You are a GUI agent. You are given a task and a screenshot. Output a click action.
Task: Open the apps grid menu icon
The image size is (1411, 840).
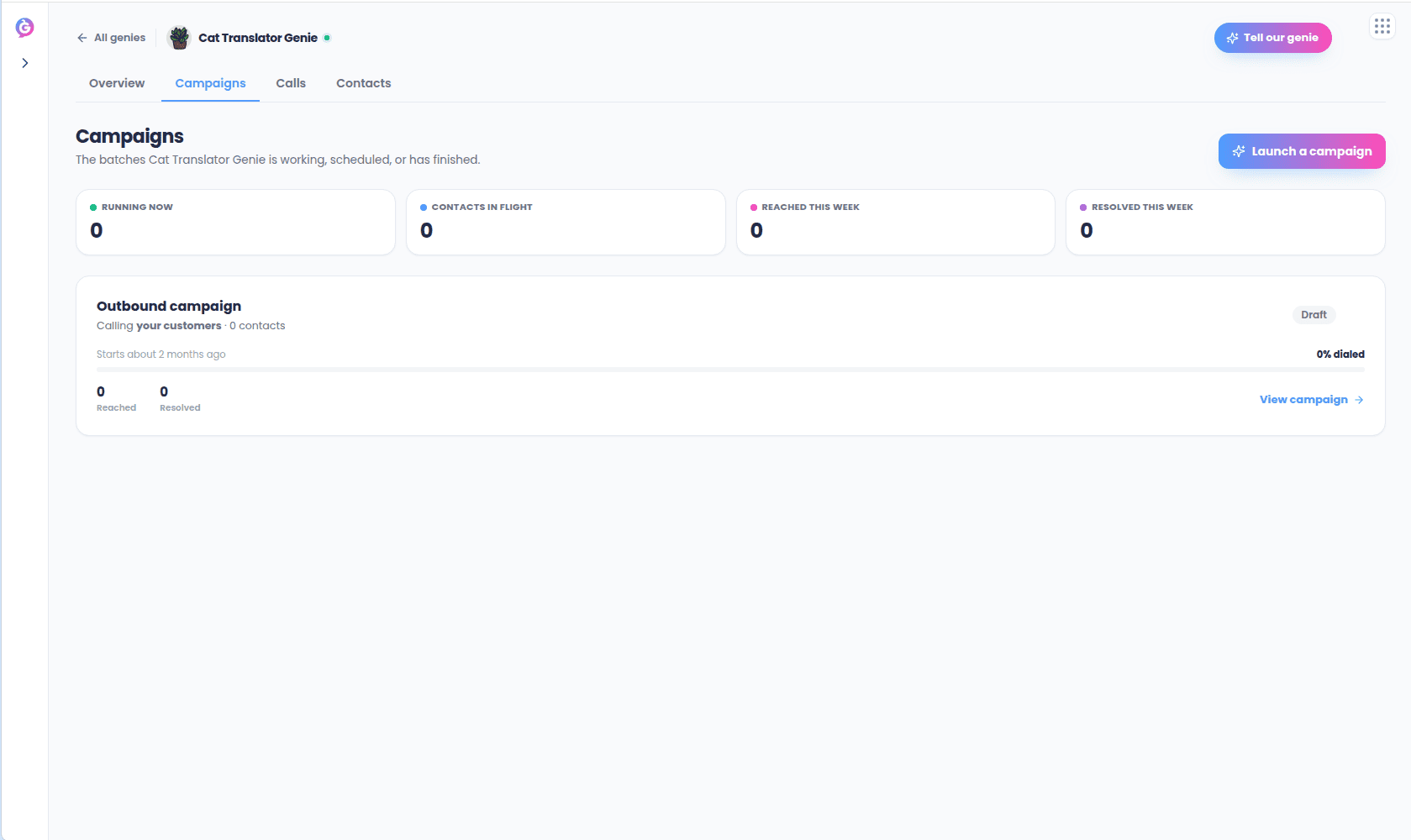click(1382, 27)
